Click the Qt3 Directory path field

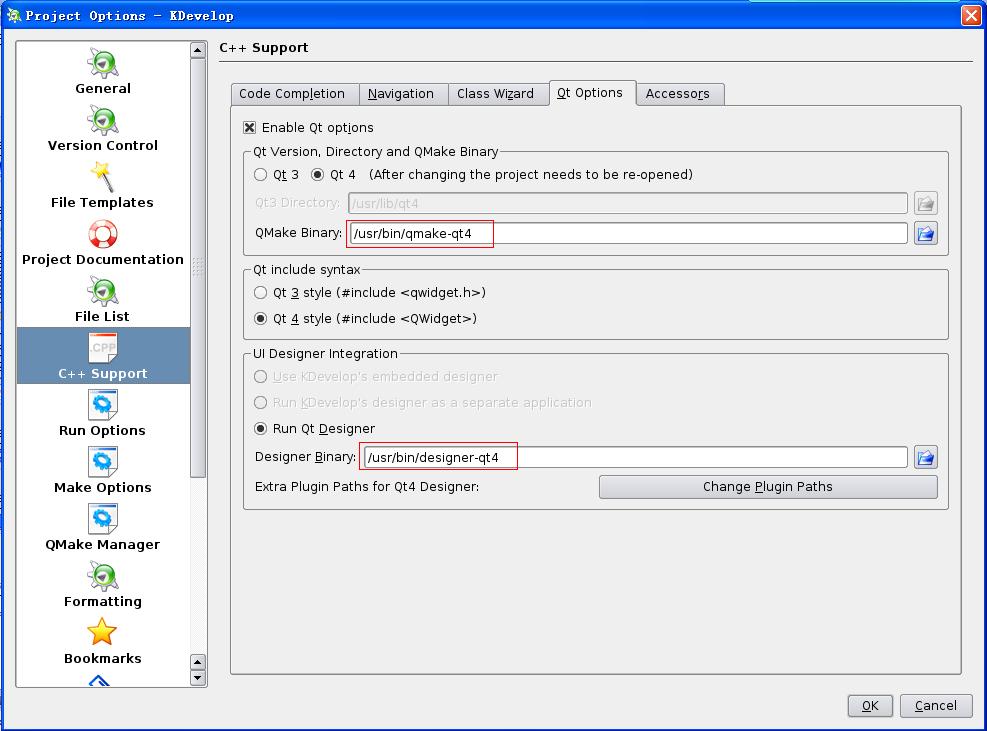pyautogui.click(x=628, y=203)
